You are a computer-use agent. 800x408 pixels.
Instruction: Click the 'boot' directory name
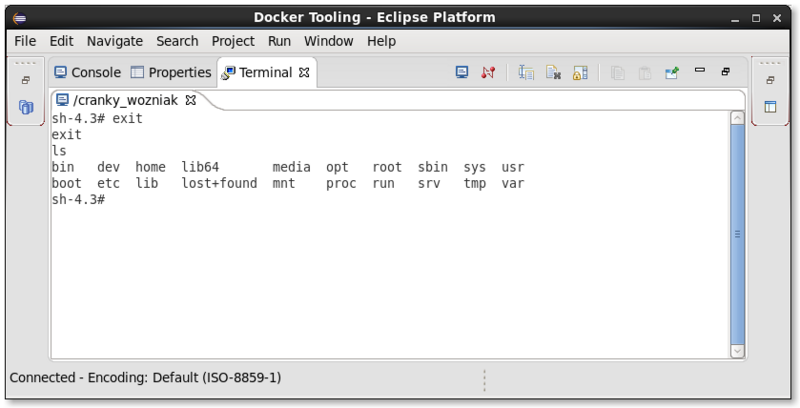(x=66, y=183)
